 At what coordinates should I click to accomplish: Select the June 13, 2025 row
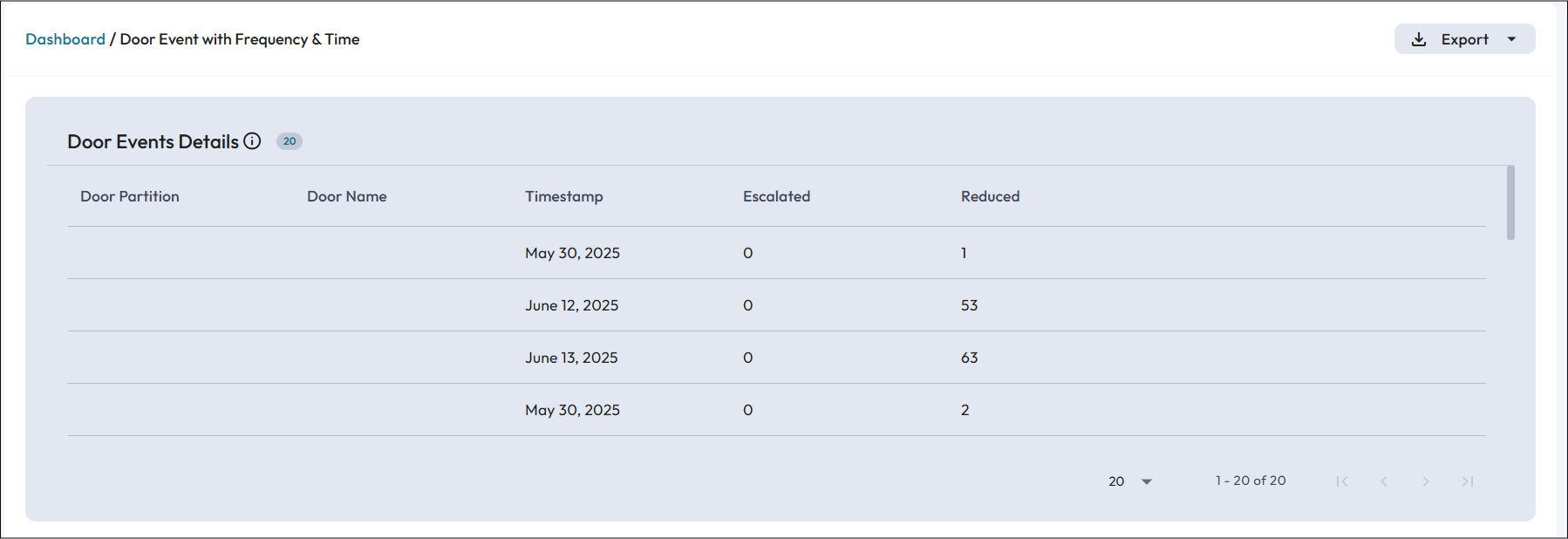(571, 358)
